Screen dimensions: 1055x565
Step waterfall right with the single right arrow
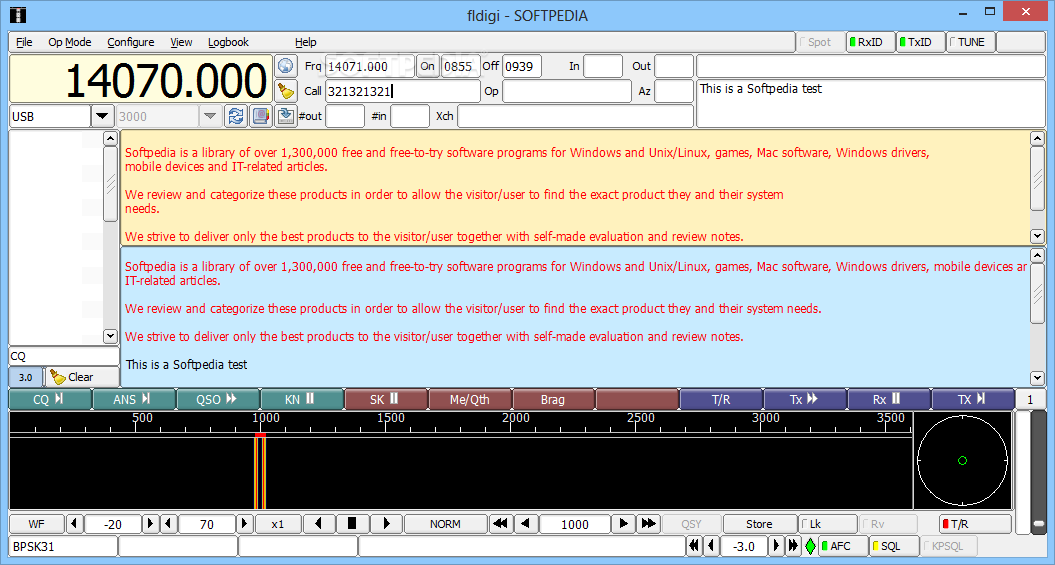click(386, 524)
